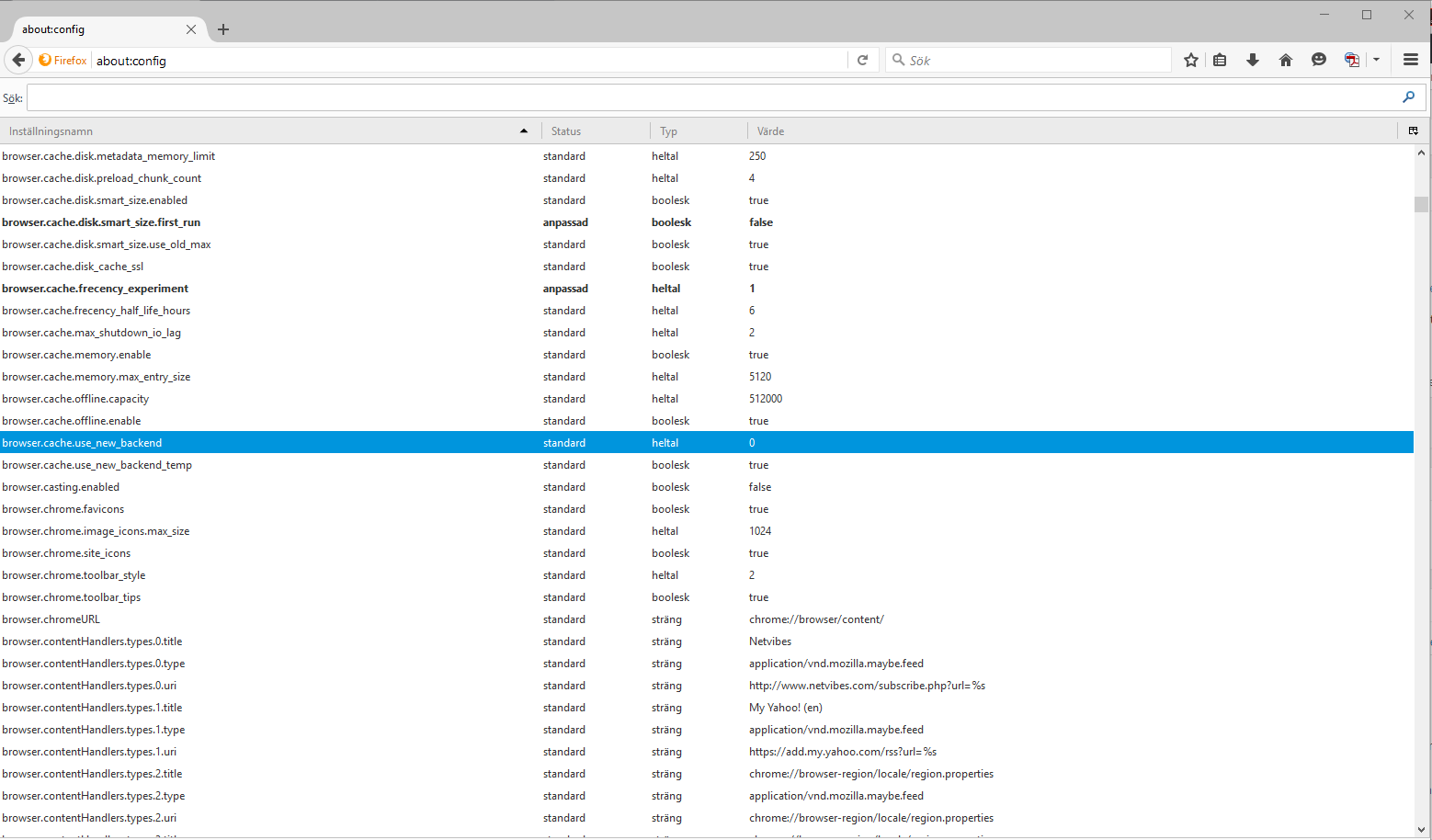Click the My Yahoo! (en) value
The image size is (1432, 840).
(786, 708)
